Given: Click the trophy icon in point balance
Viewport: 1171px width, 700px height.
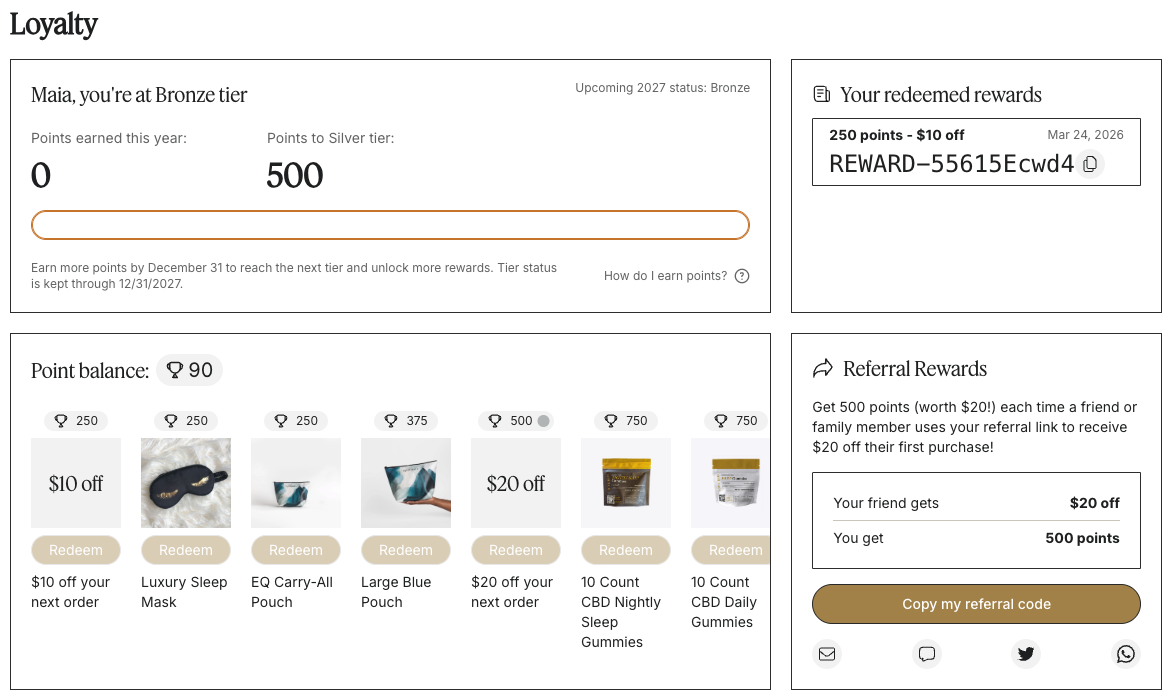Looking at the screenshot, I should tap(175, 370).
